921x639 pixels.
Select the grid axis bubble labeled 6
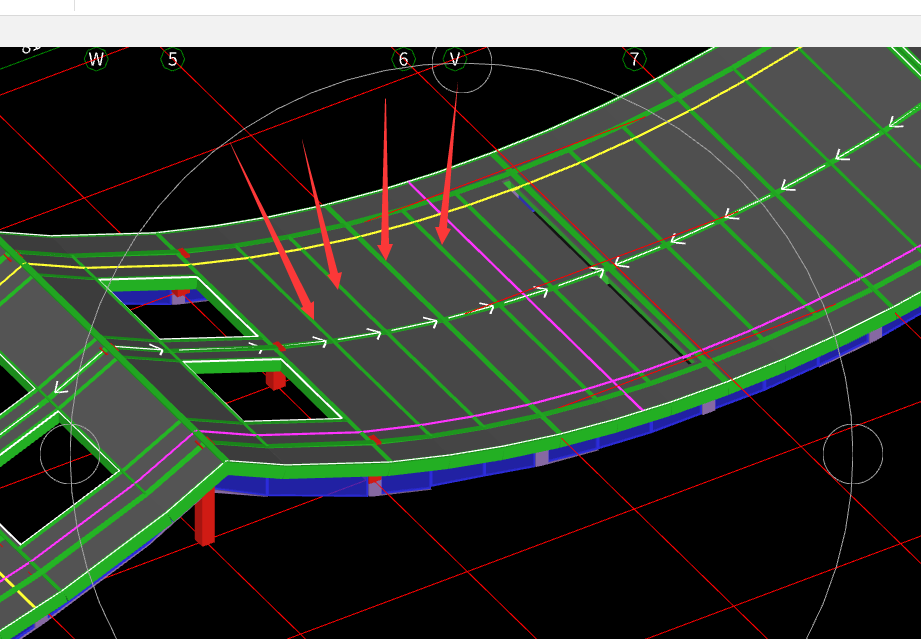click(404, 59)
